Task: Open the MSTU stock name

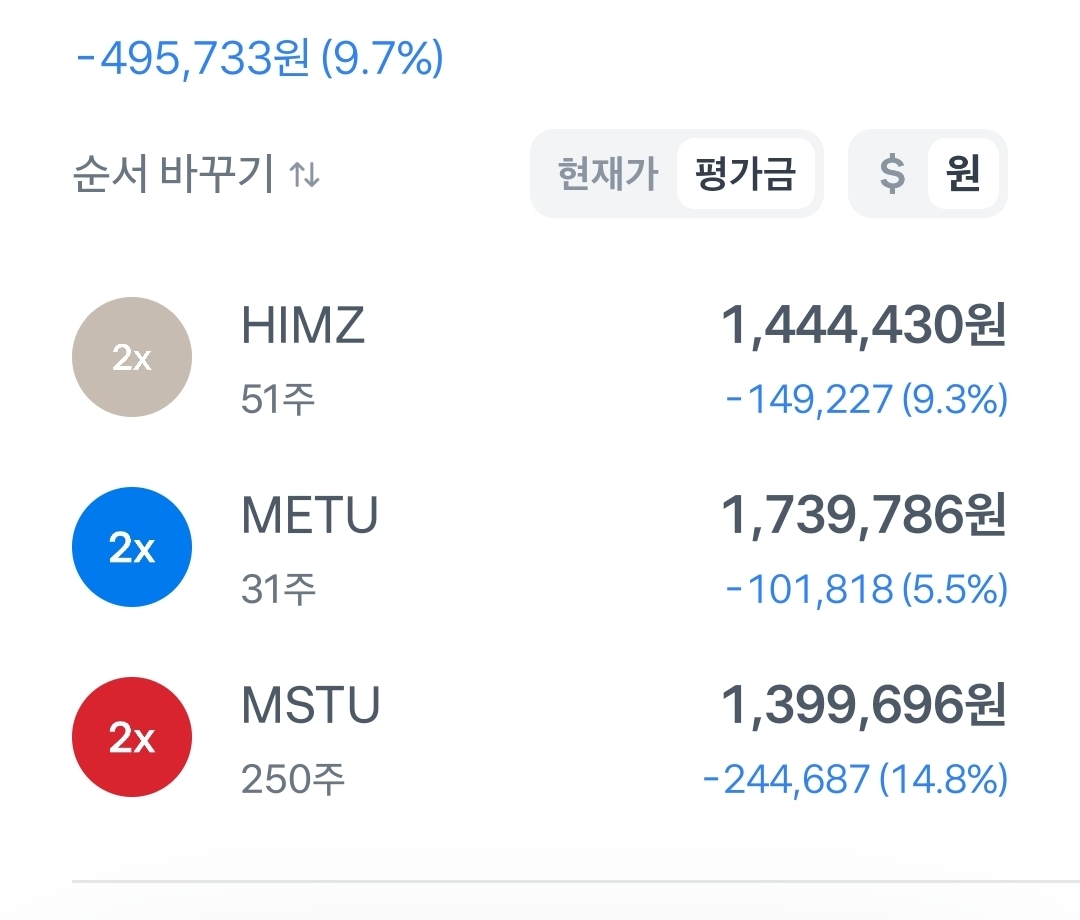Action: coord(311,707)
